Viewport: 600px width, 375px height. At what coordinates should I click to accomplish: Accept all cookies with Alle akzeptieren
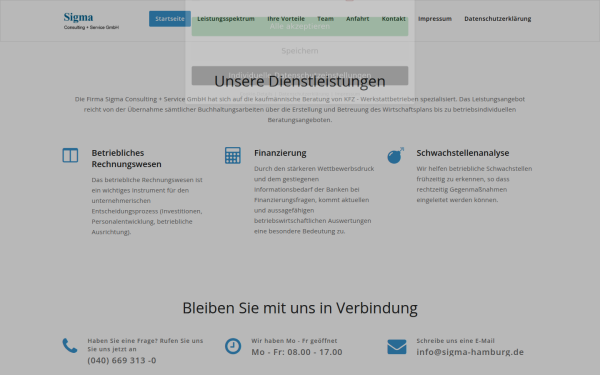[300, 26]
